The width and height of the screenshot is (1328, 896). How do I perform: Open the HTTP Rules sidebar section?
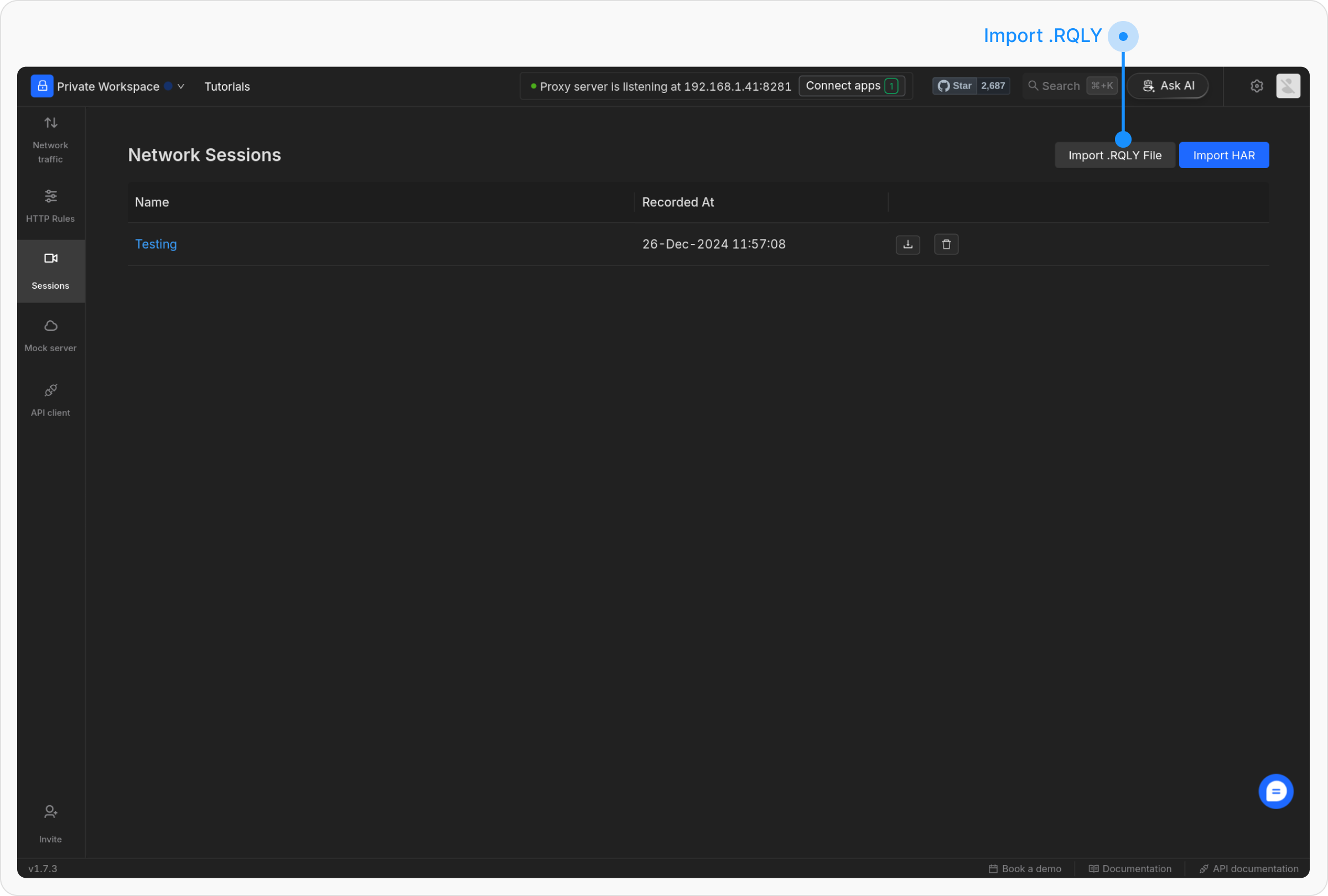[x=50, y=206]
